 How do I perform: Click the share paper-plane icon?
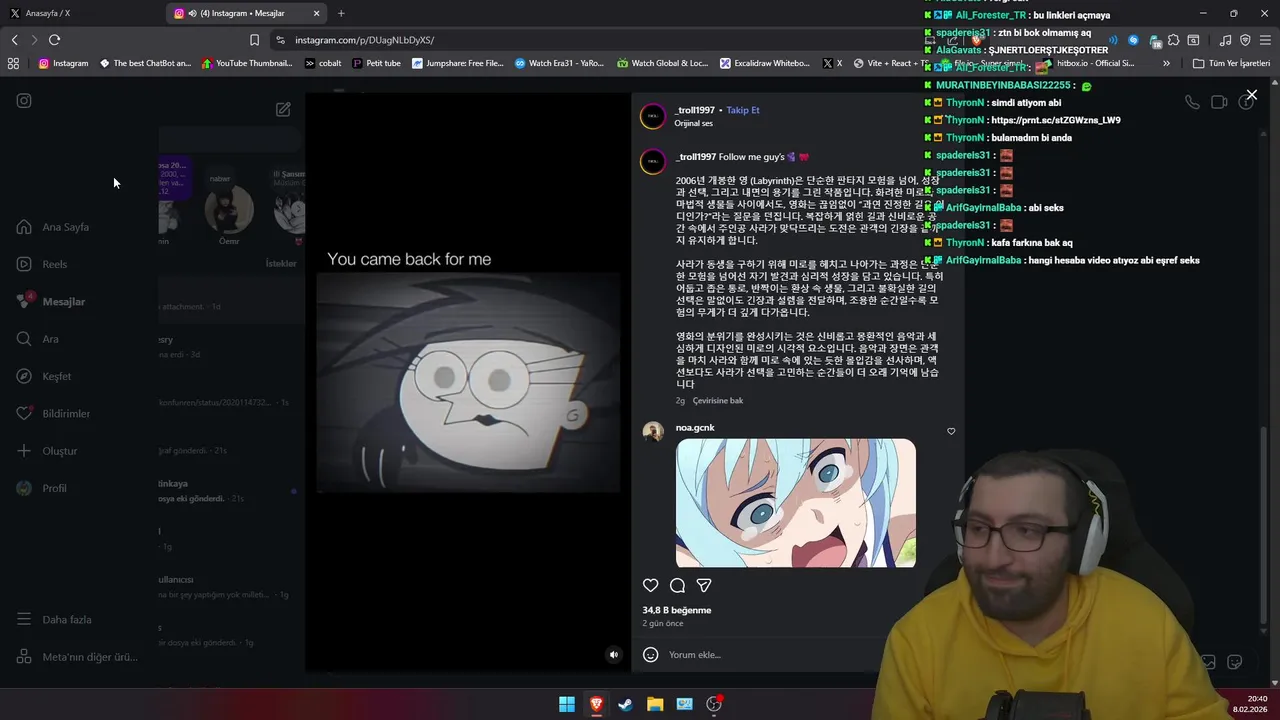pyautogui.click(x=704, y=585)
